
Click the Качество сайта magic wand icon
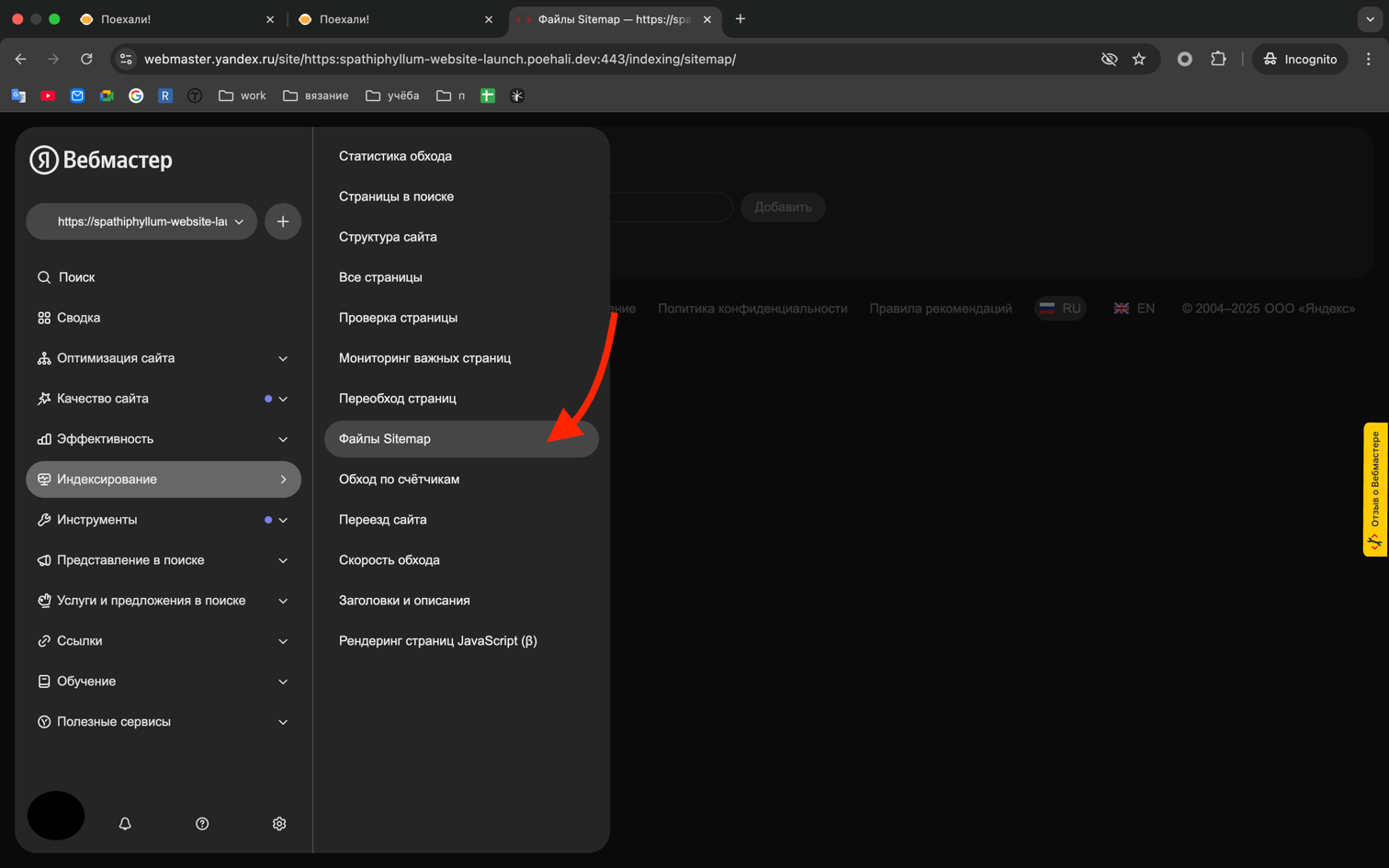click(x=43, y=398)
